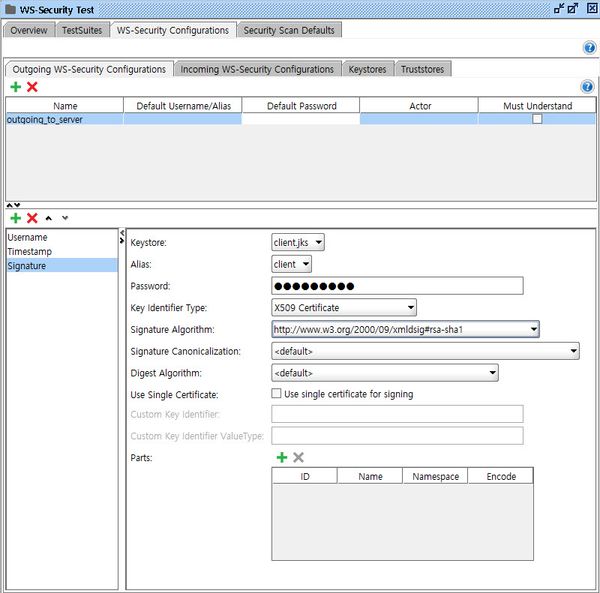600x593 pixels.
Task: Click the Default Password column header
Action: pyautogui.click(x=301, y=106)
